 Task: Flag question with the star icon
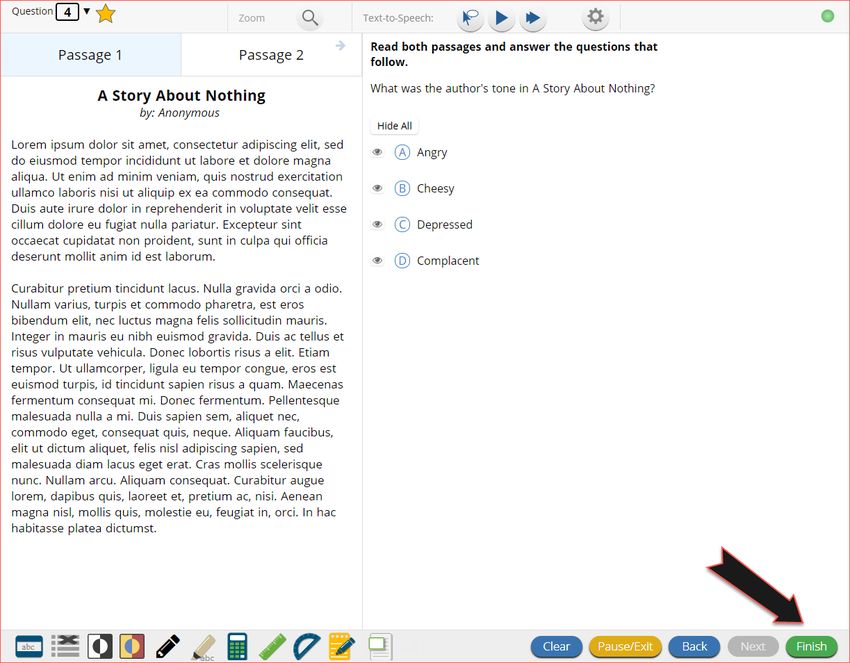pyautogui.click(x=105, y=14)
